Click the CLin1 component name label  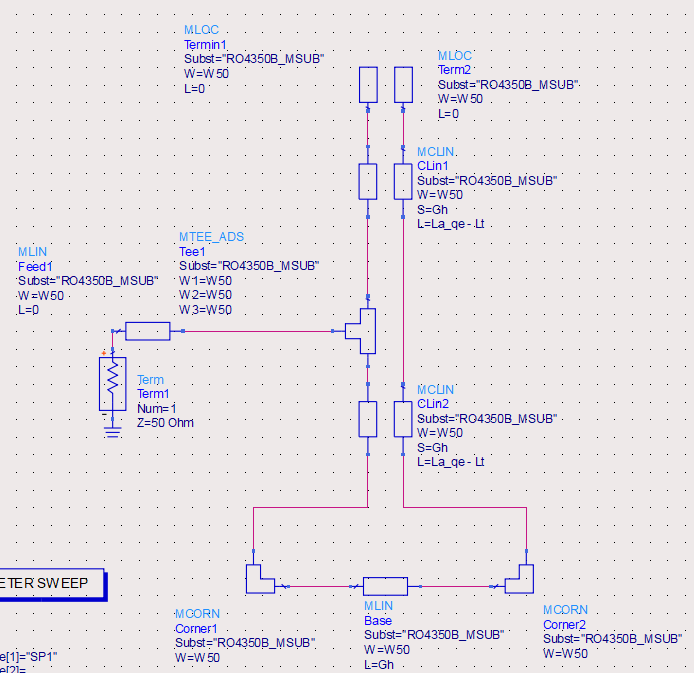click(x=433, y=166)
